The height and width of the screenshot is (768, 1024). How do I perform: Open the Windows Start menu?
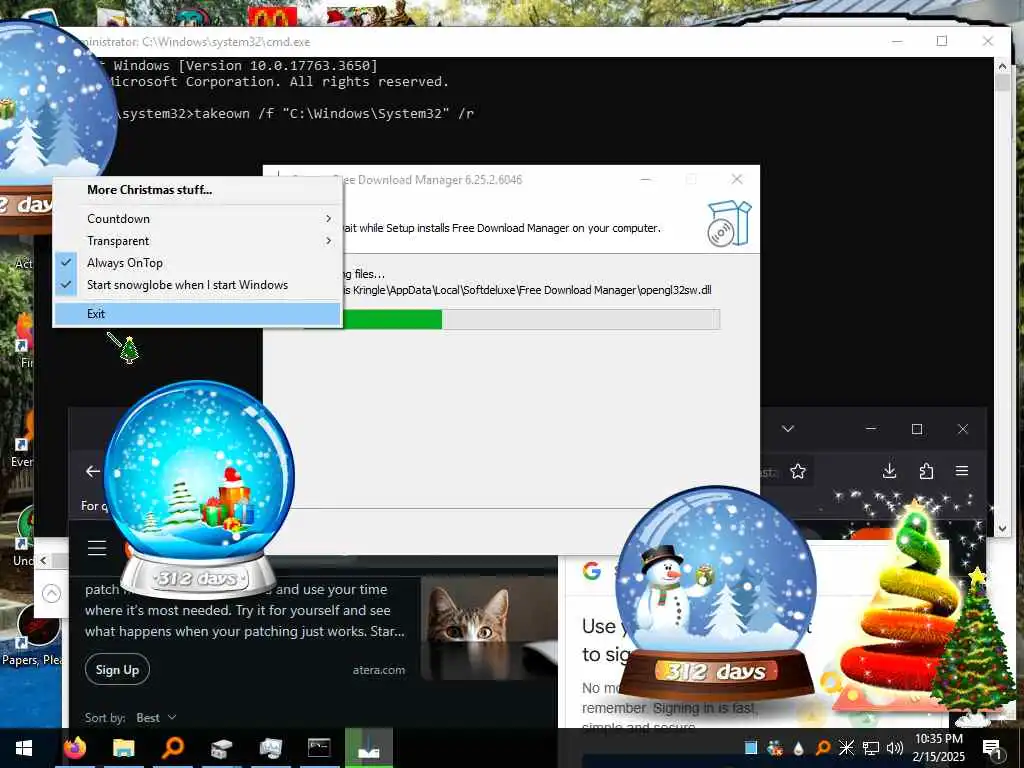point(24,748)
